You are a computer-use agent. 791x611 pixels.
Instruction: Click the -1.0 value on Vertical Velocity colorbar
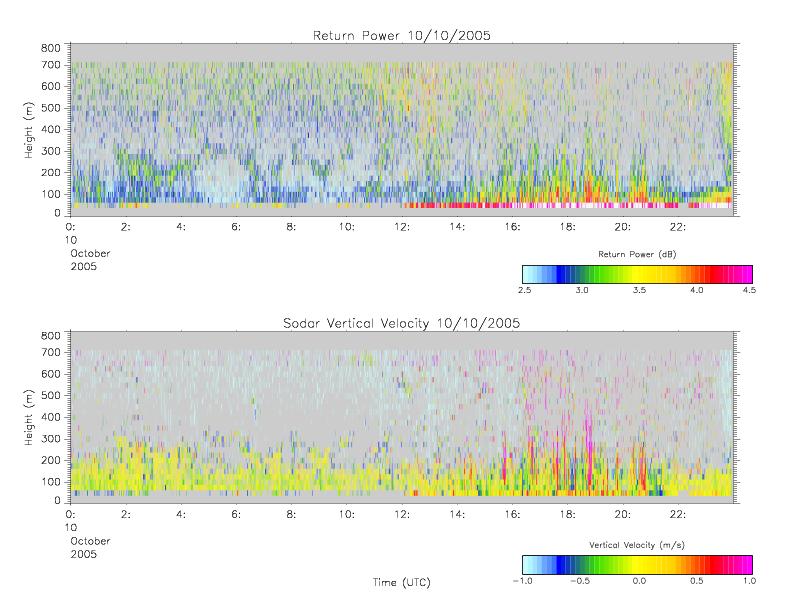(x=523, y=581)
